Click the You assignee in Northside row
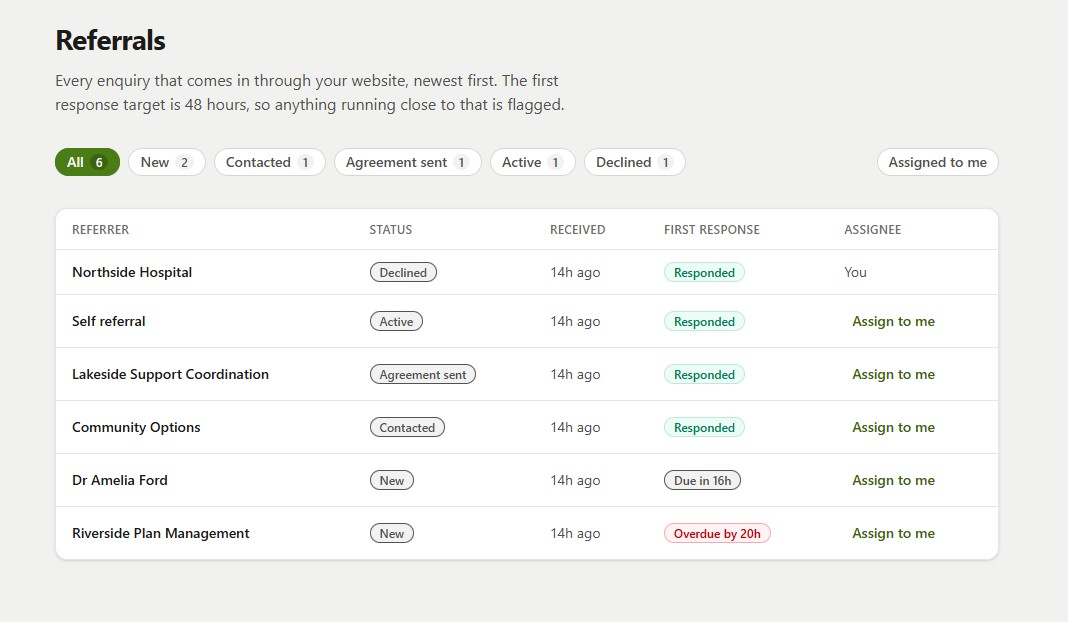The width and height of the screenshot is (1068, 622). point(855,273)
